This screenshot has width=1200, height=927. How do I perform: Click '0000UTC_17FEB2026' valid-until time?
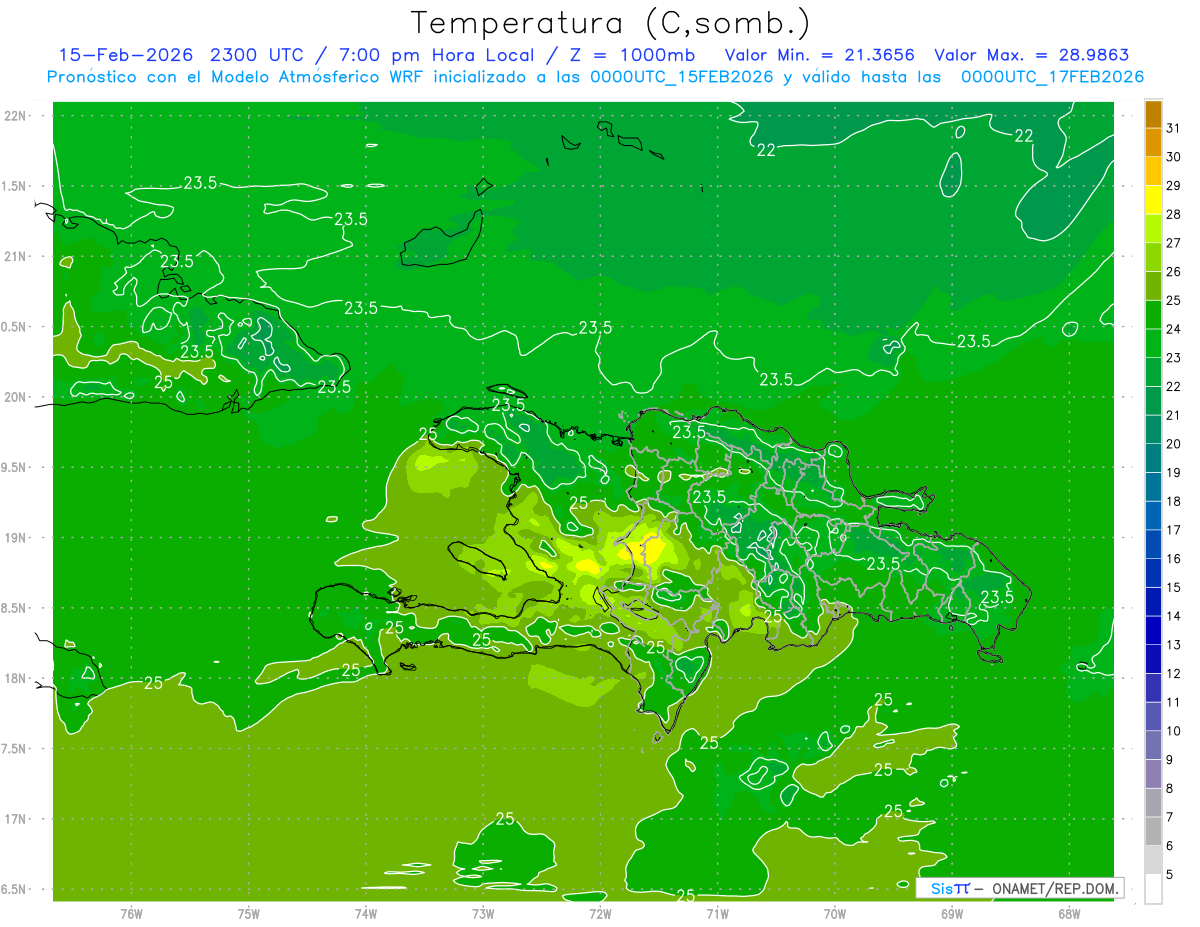coord(1053,77)
